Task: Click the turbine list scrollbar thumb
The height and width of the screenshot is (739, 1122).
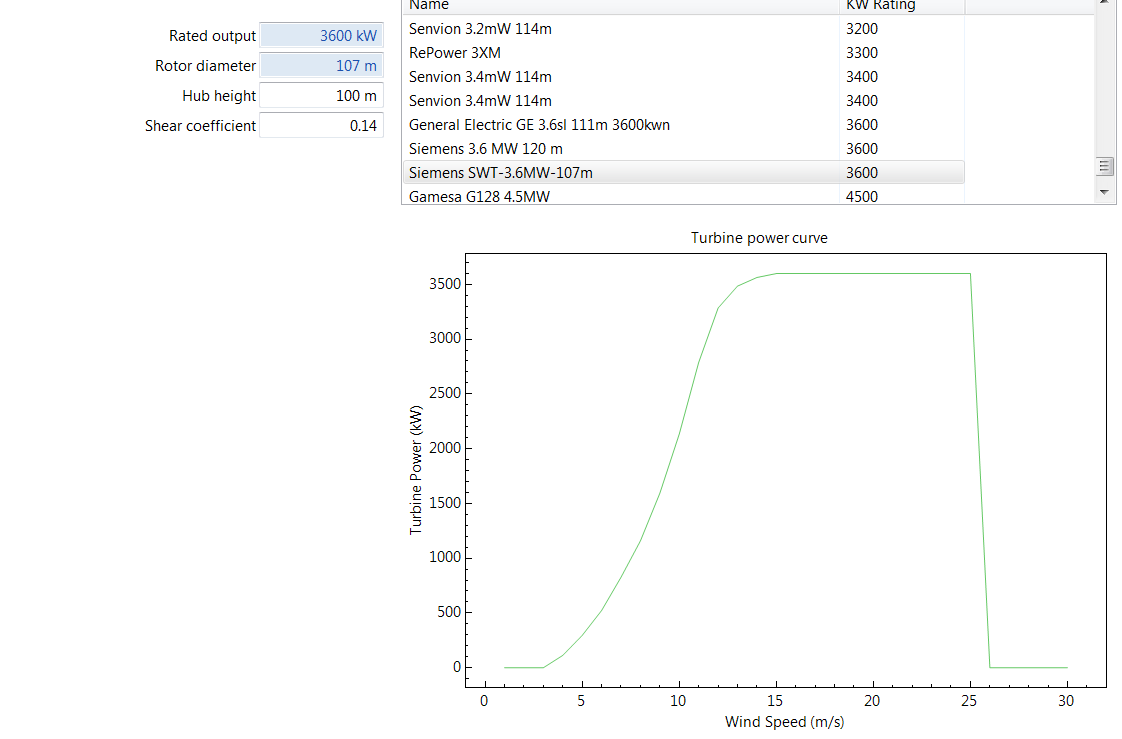Action: tap(1104, 166)
